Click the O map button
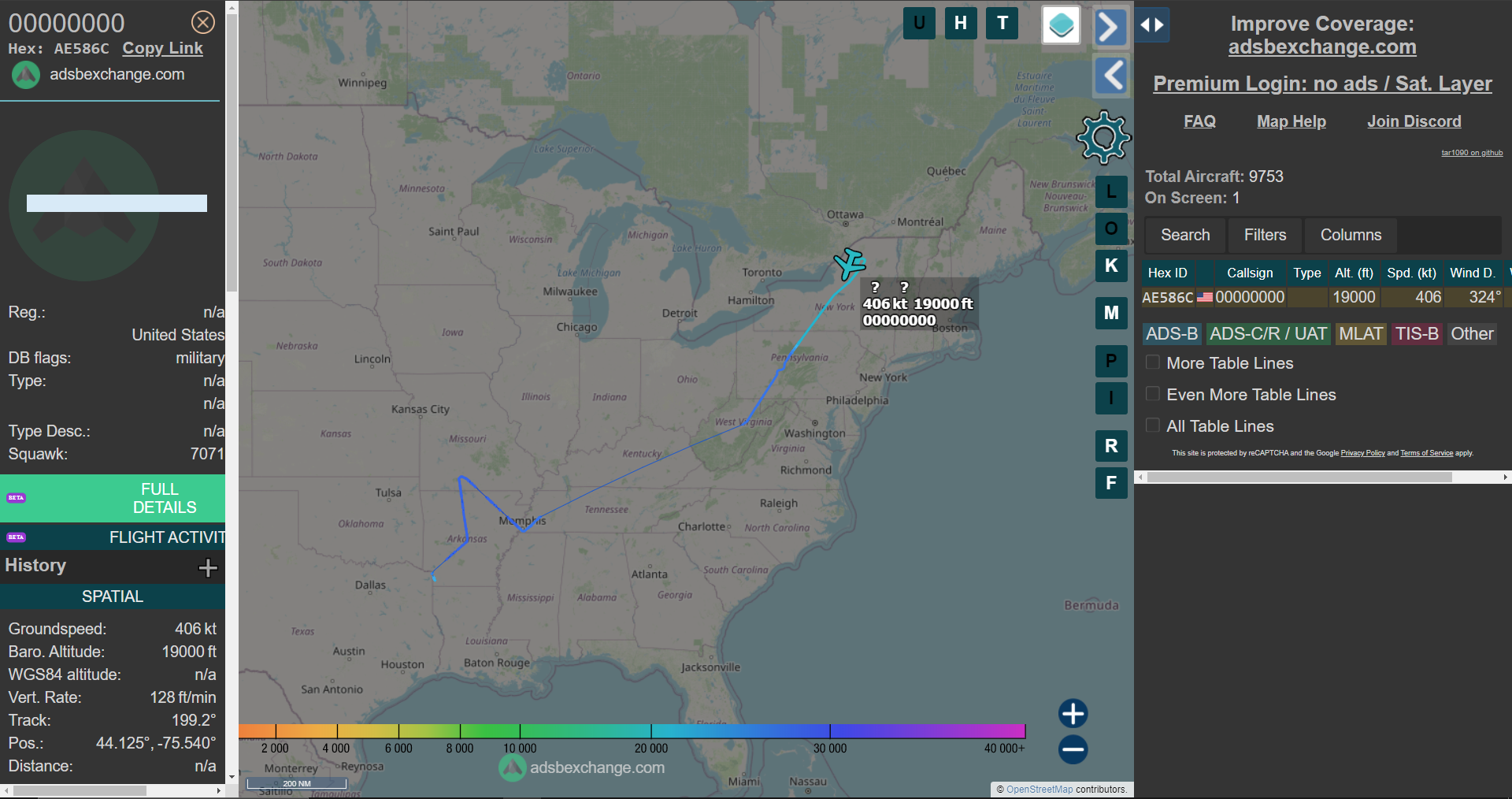The image size is (1512, 799). click(1111, 229)
